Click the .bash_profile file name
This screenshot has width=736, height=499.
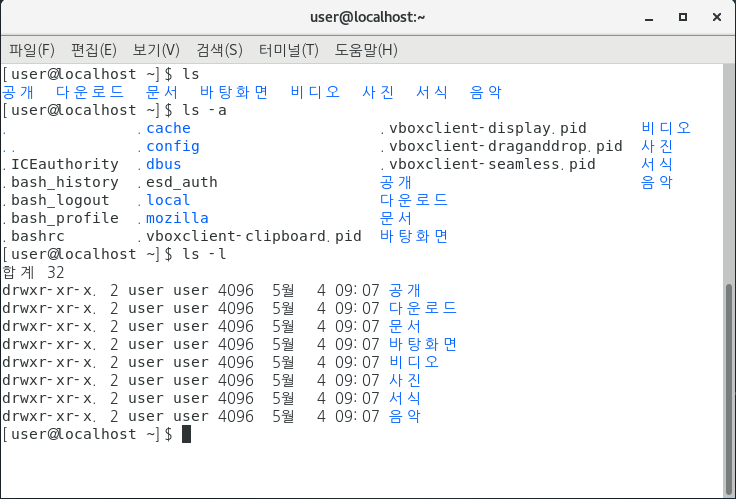(61, 218)
